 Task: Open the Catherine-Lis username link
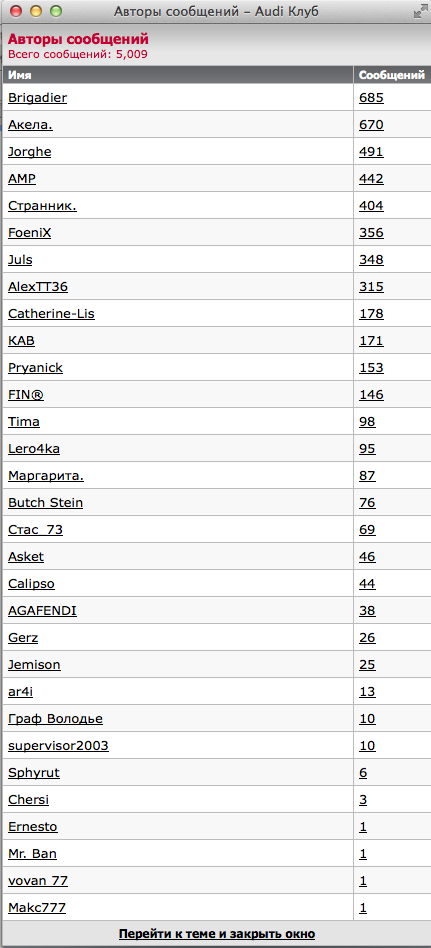[x=51, y=314]
